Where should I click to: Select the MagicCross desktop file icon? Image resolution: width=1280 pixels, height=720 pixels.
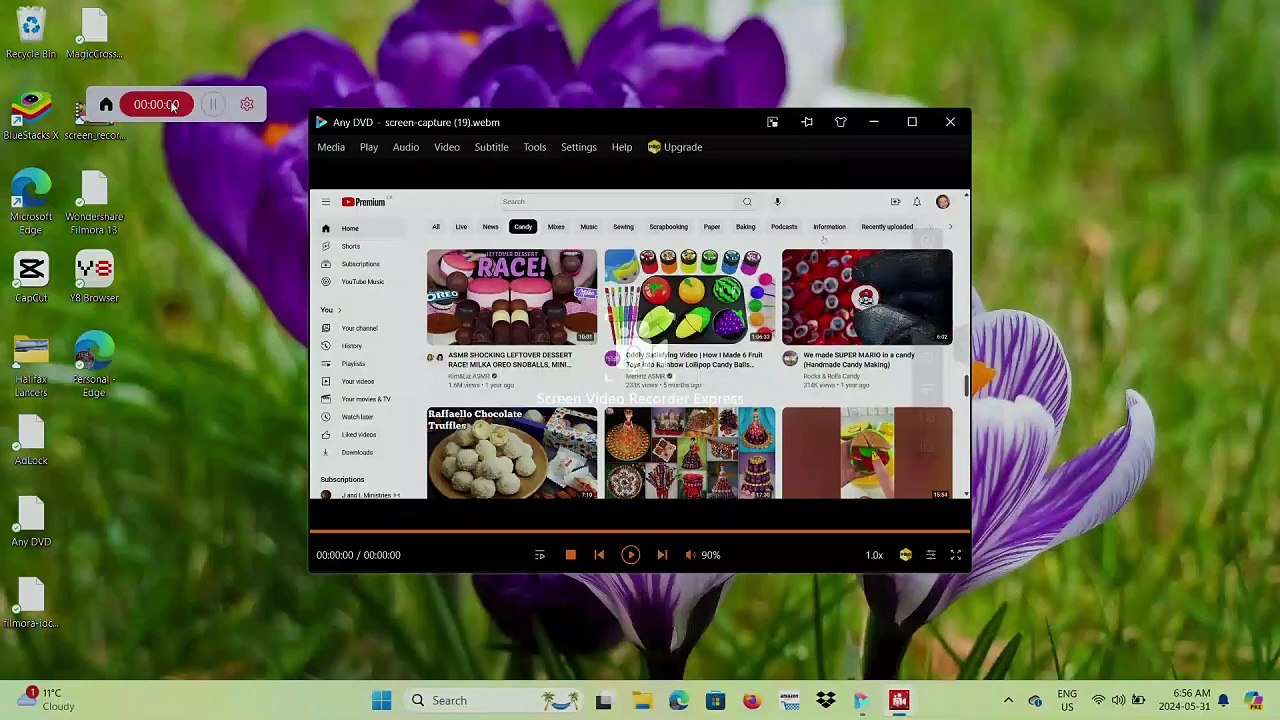click(x=94, y=34)
